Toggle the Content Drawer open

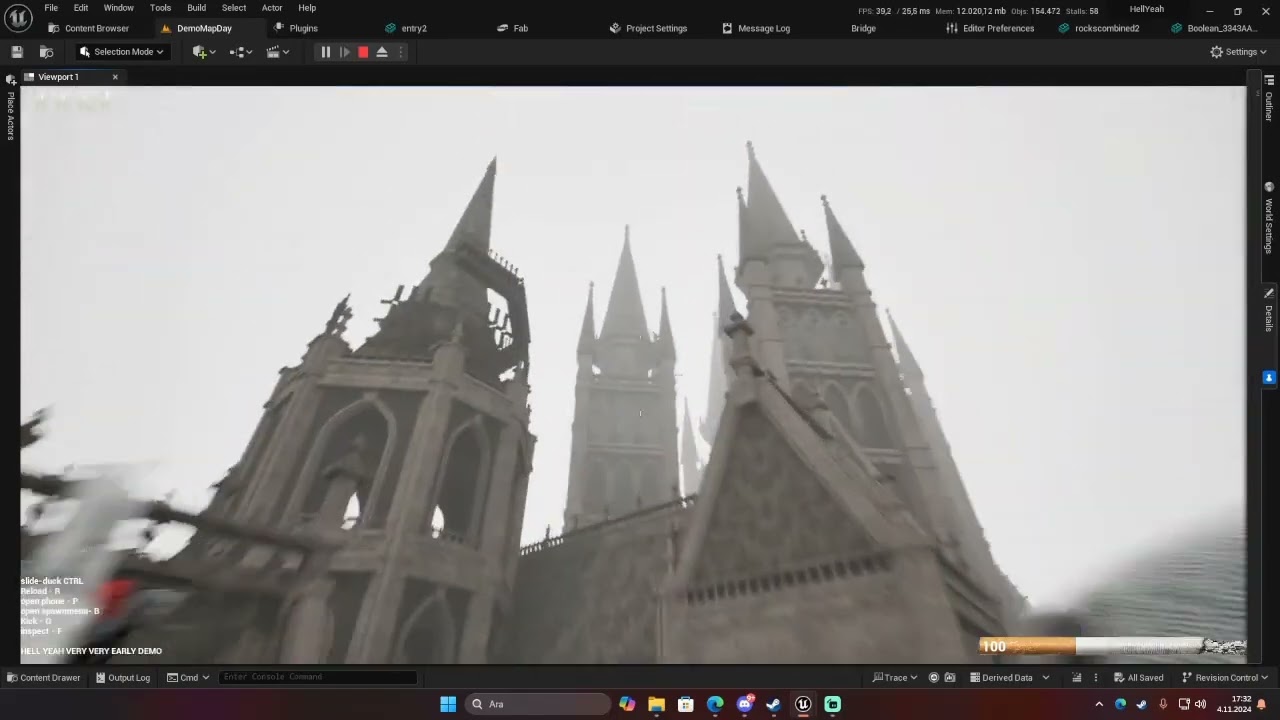[44, 677]
